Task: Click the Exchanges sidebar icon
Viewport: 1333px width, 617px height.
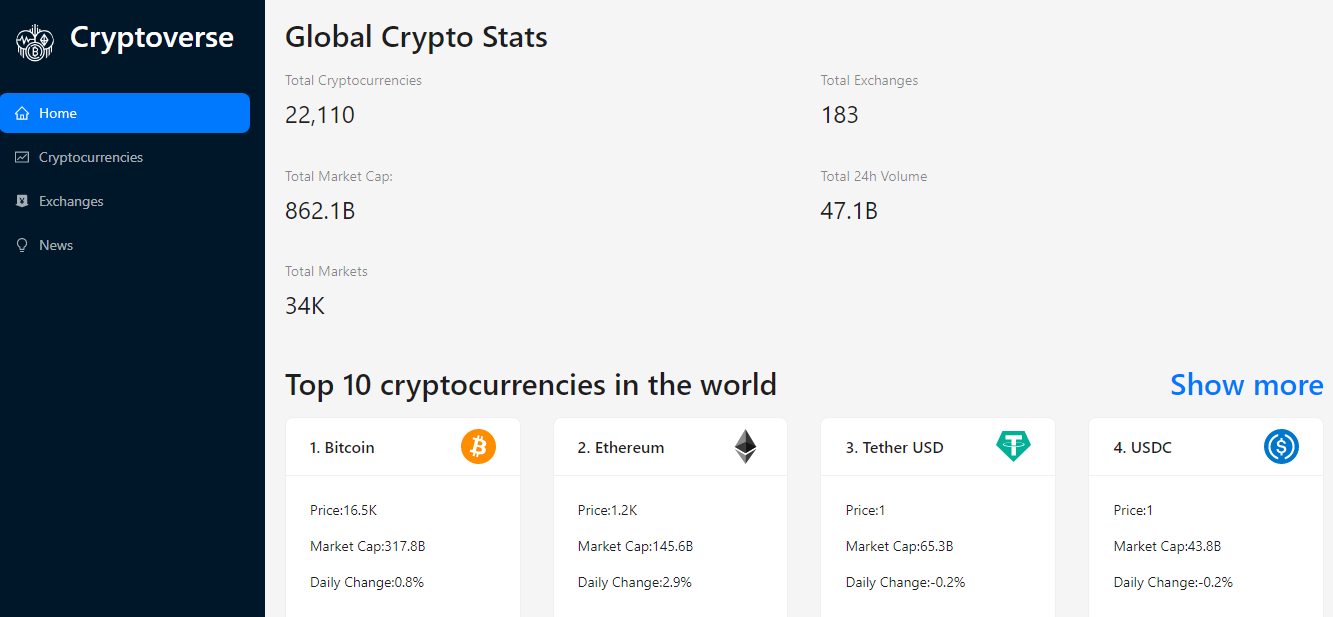Action: 22,201
